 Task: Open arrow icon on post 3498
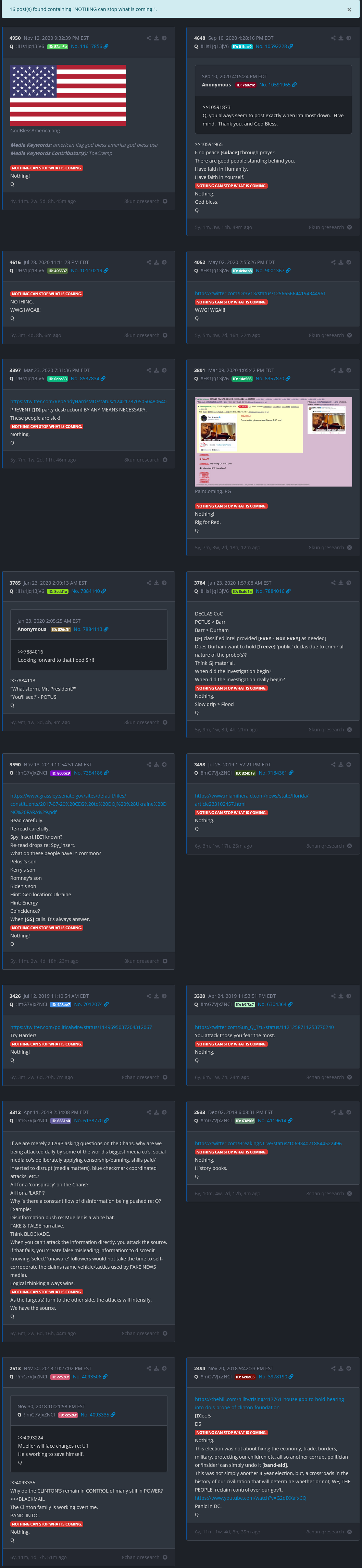(x=349, y=765)
